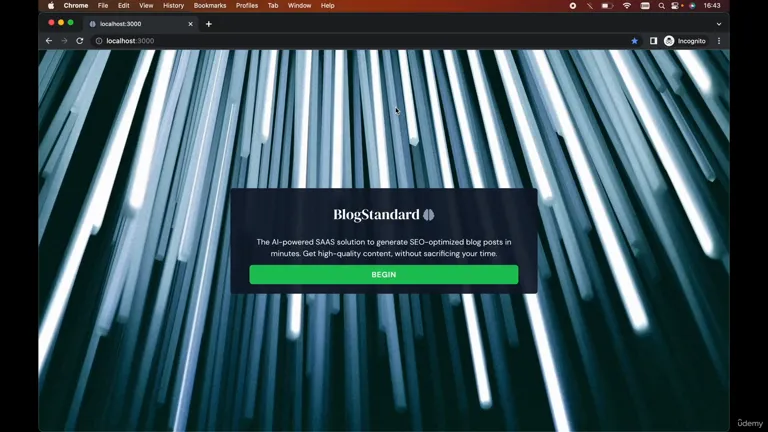Open the View menu
Image resolution: width=768 pixels, height=432 pixels.
pos(146,6)
